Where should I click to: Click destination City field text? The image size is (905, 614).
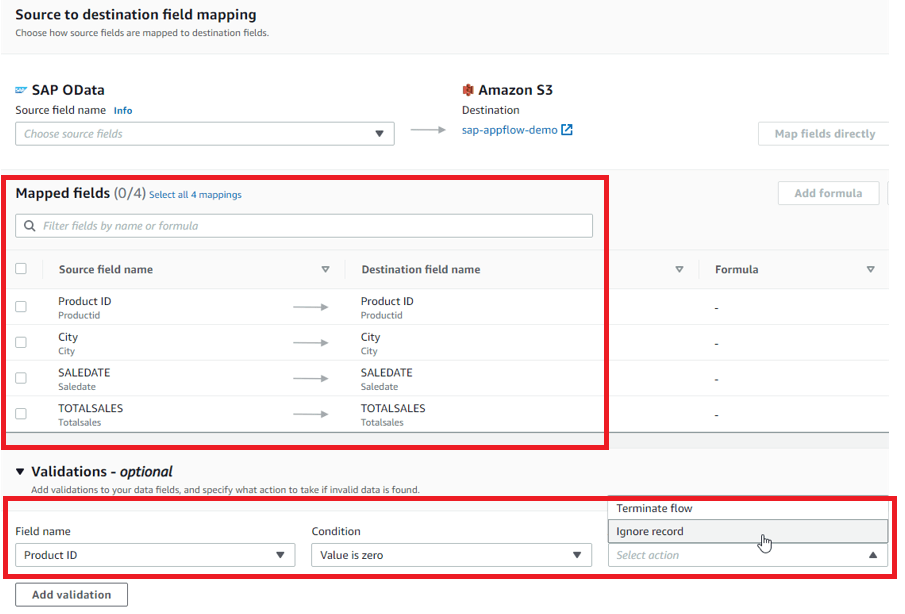click(x=371, y=337)
